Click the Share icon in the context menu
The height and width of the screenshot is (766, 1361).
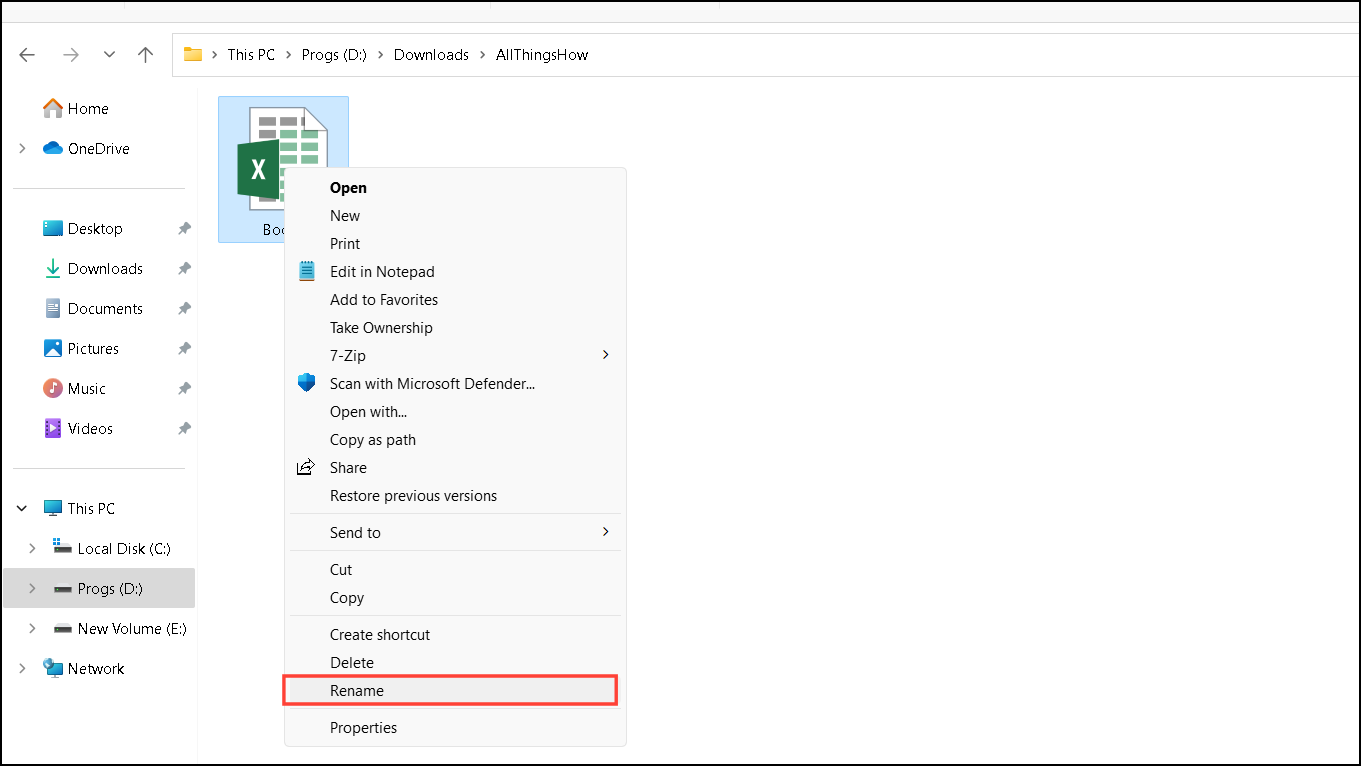(306, 466)
